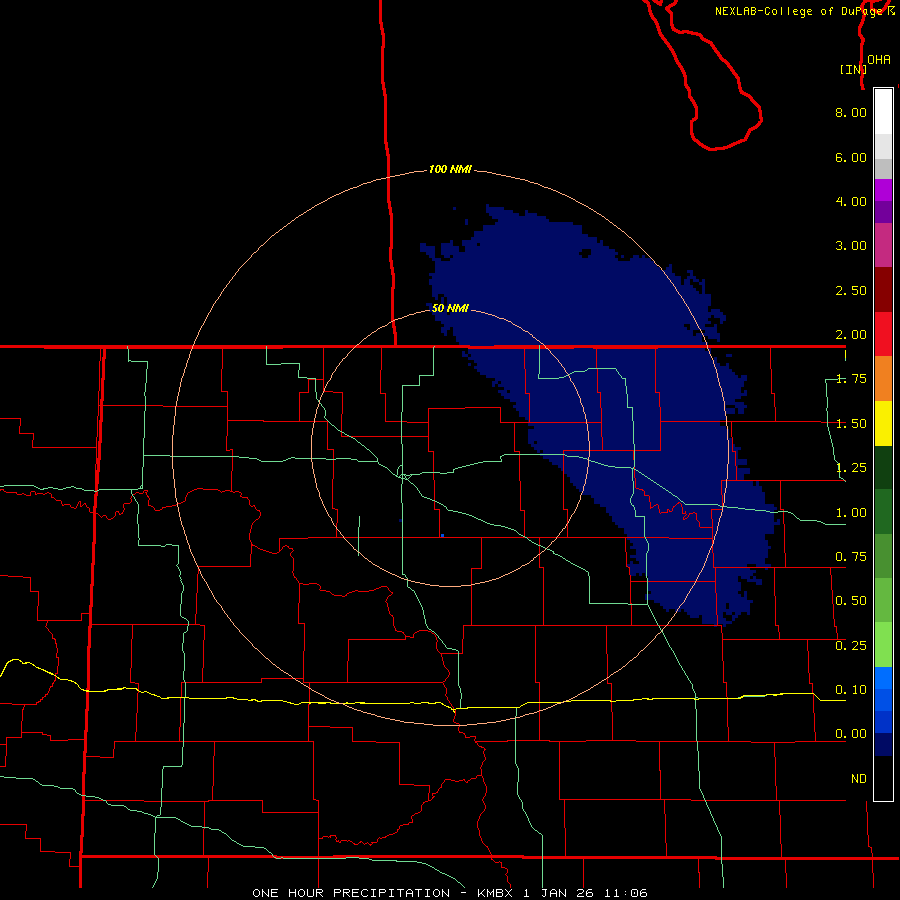The width and height of the screenshot is (900, 900).
Task: Select the "[IN]" units label
Action: (x=854, y=69)
